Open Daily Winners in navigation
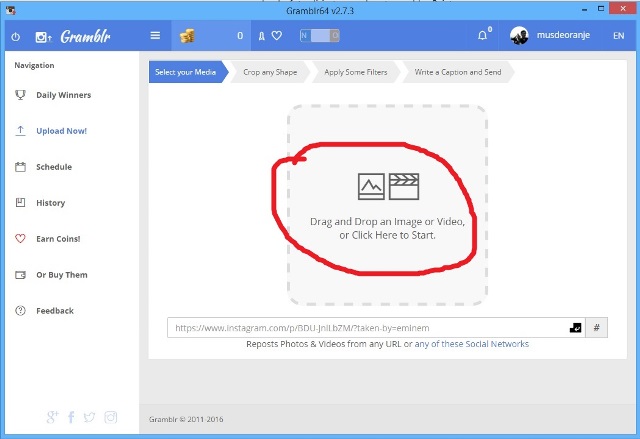The height and width of the screenshot is (439, 640). point(64,95)
